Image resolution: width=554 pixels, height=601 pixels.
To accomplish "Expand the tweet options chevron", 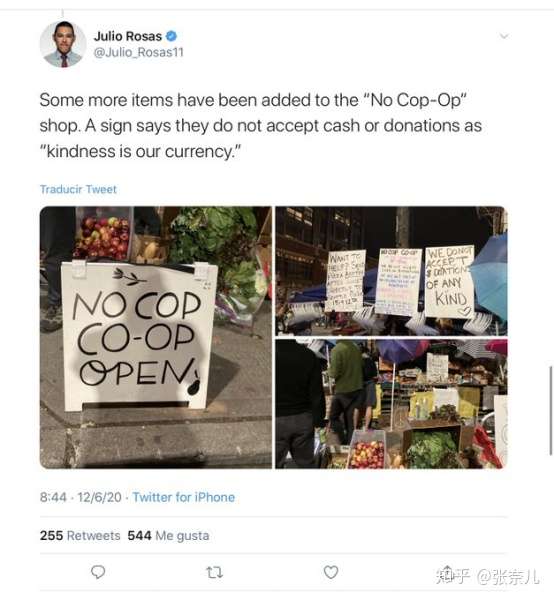I will coord(504,36).
